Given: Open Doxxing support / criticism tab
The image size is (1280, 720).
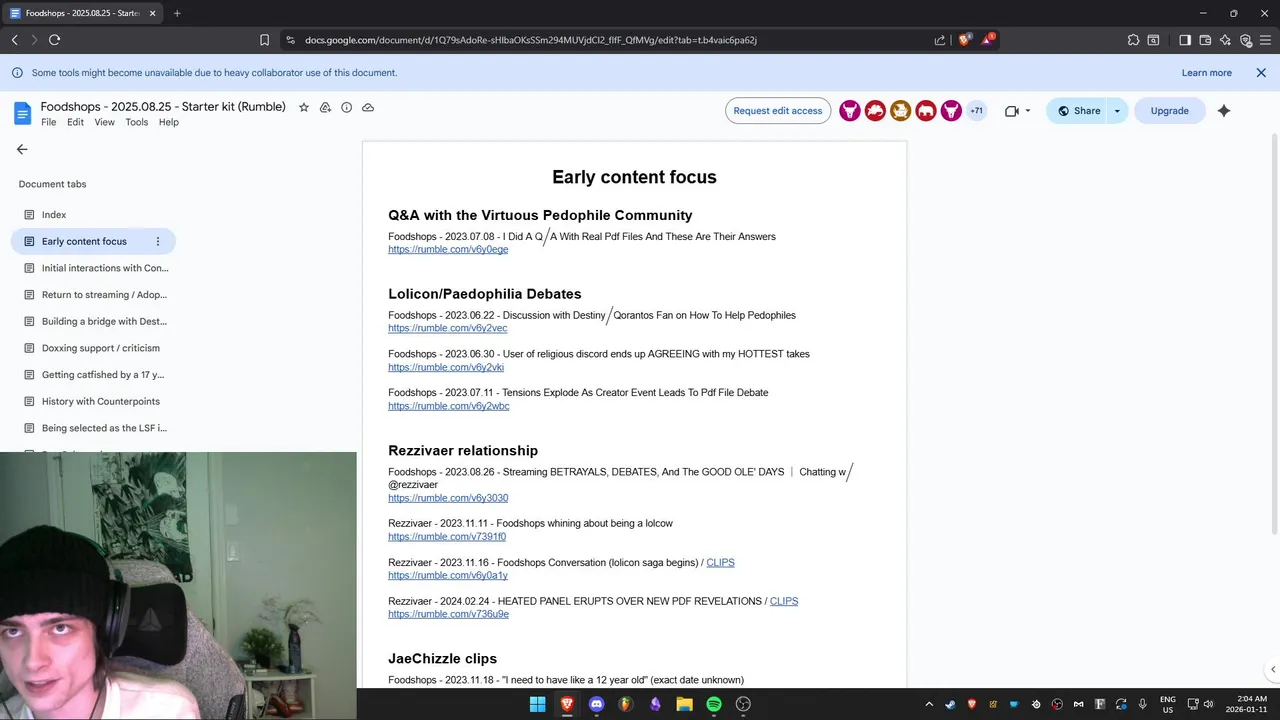Looking at the screenshot, I should tap(93, 348).
